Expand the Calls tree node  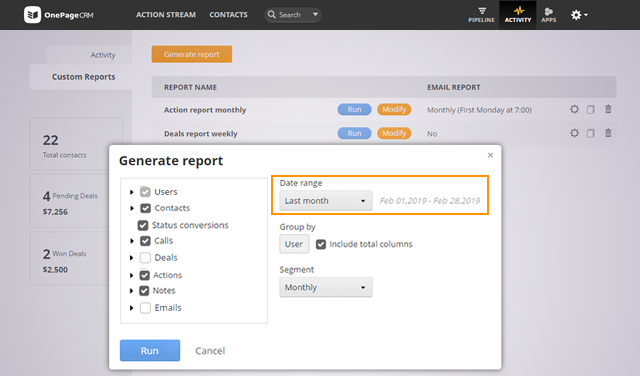point(131,241)
